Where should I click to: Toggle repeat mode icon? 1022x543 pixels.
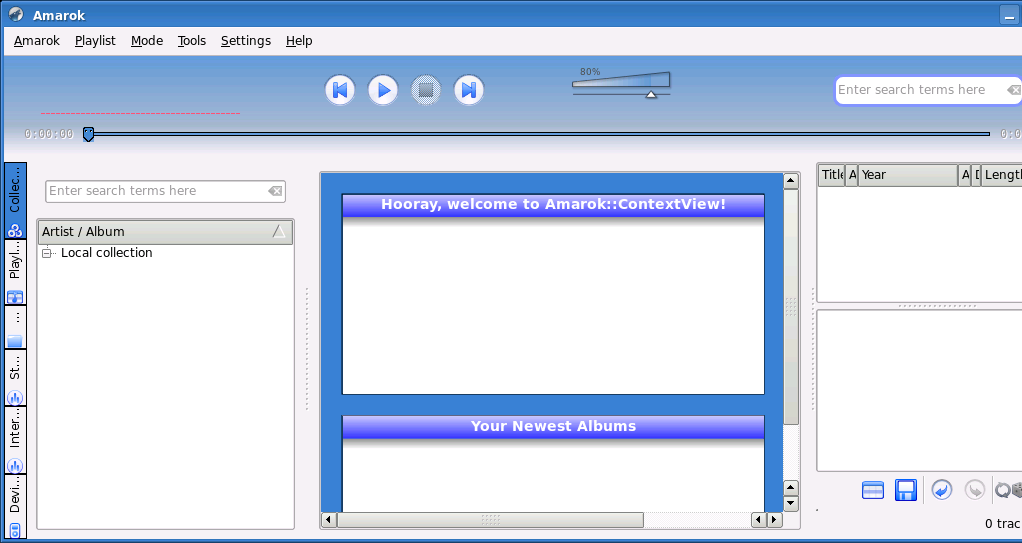pyautogui.click(x=1002, y=490)
